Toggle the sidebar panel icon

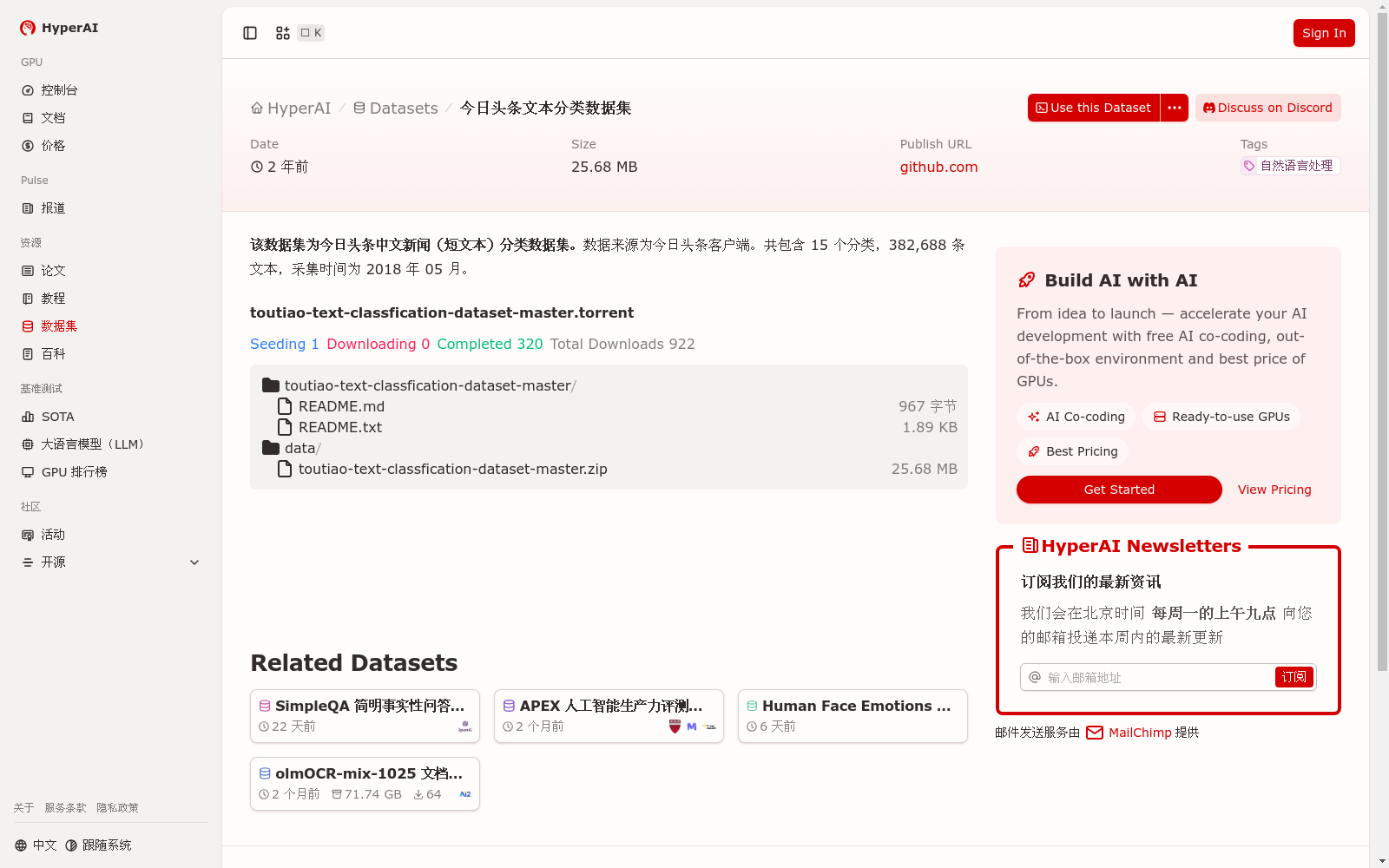pos(250,33)
